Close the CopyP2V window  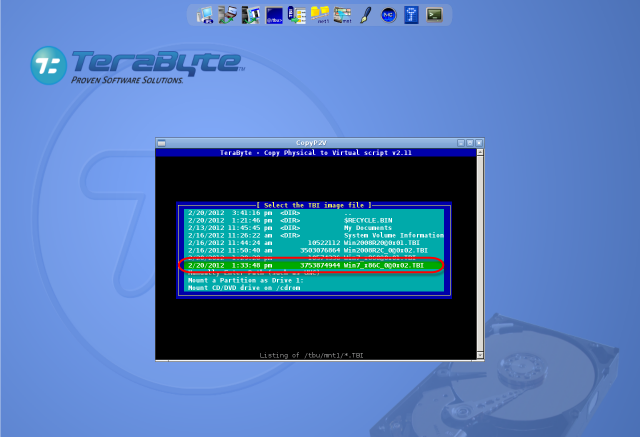479,143
